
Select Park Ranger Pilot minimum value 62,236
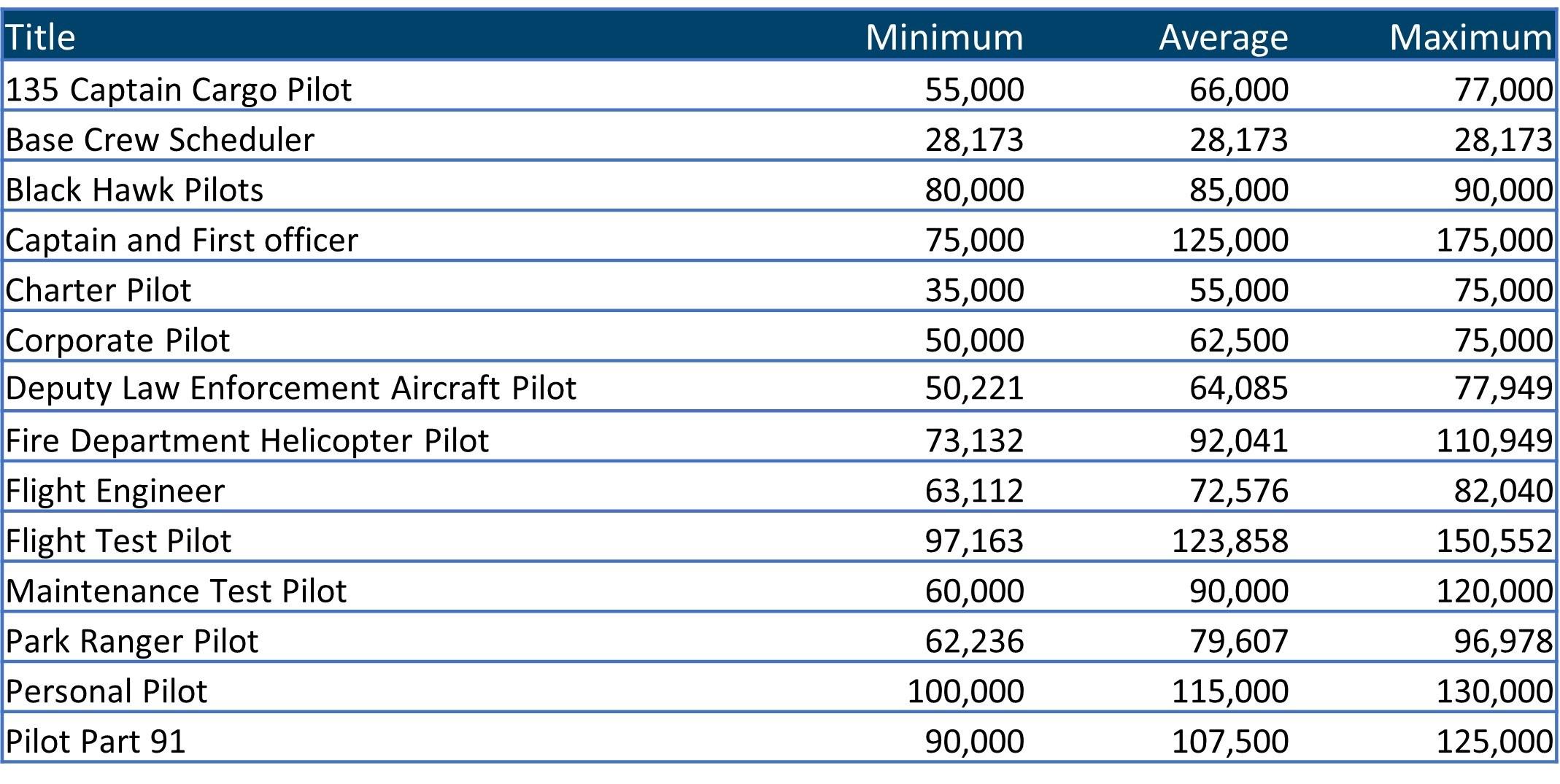point(974,641)
